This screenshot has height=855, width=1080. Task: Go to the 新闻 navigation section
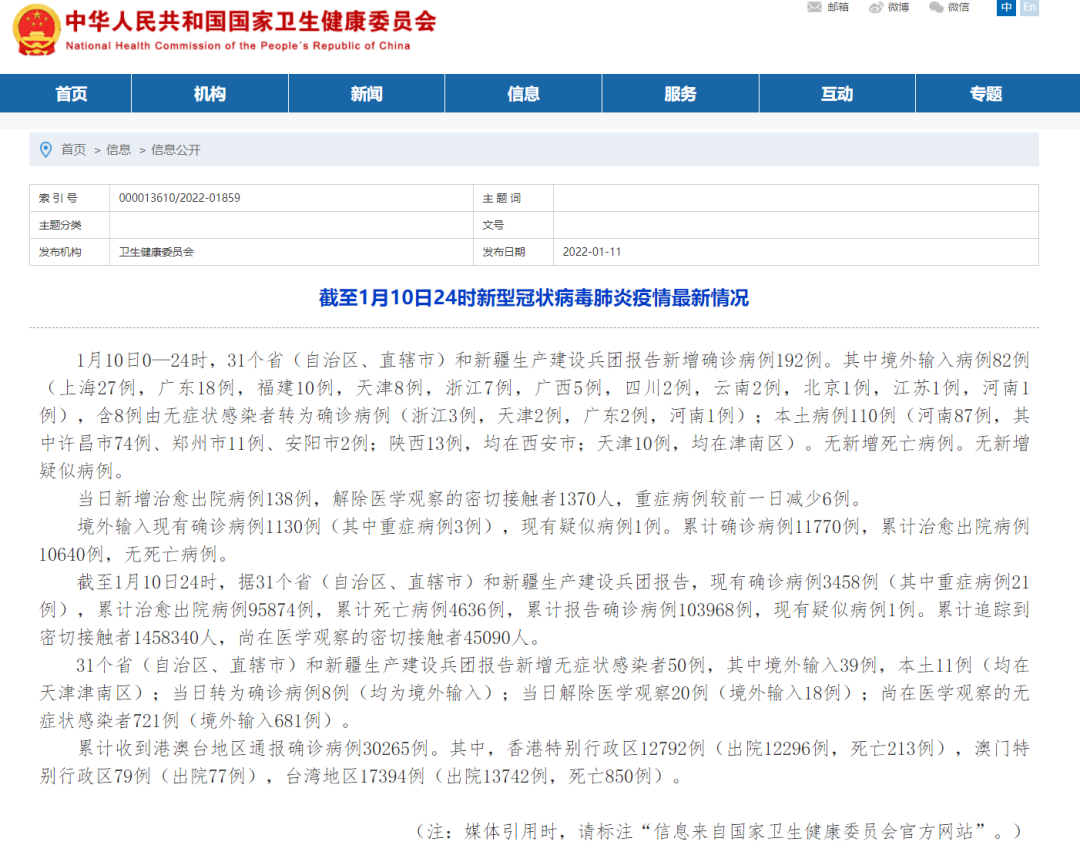(x=366, y=94)
